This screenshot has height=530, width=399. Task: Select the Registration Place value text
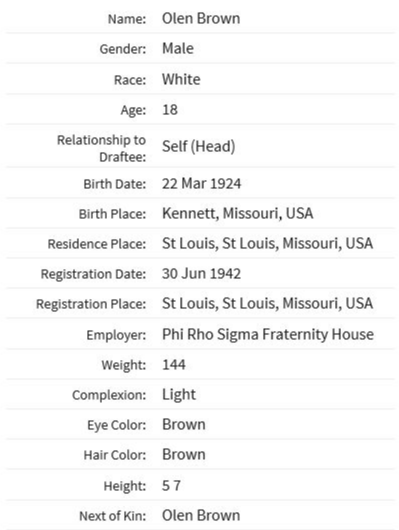tap(267, 303)
